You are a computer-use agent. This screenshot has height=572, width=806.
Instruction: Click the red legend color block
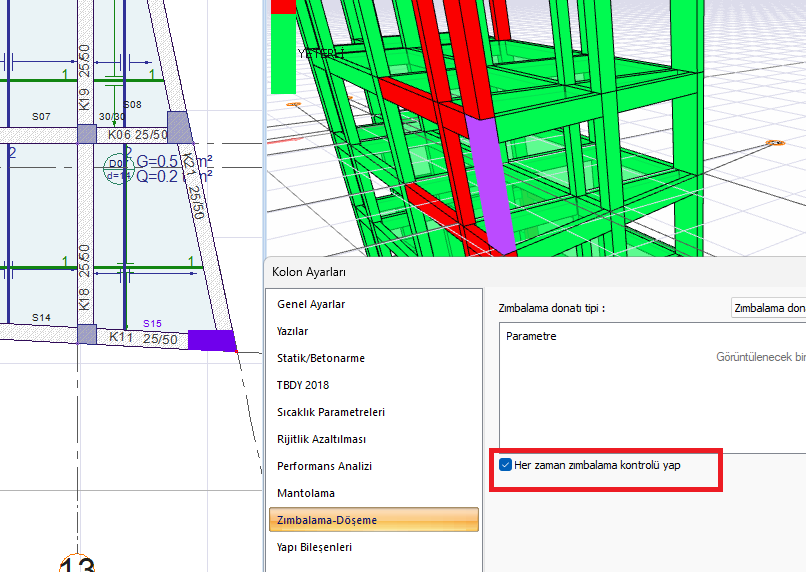[283, 6]
